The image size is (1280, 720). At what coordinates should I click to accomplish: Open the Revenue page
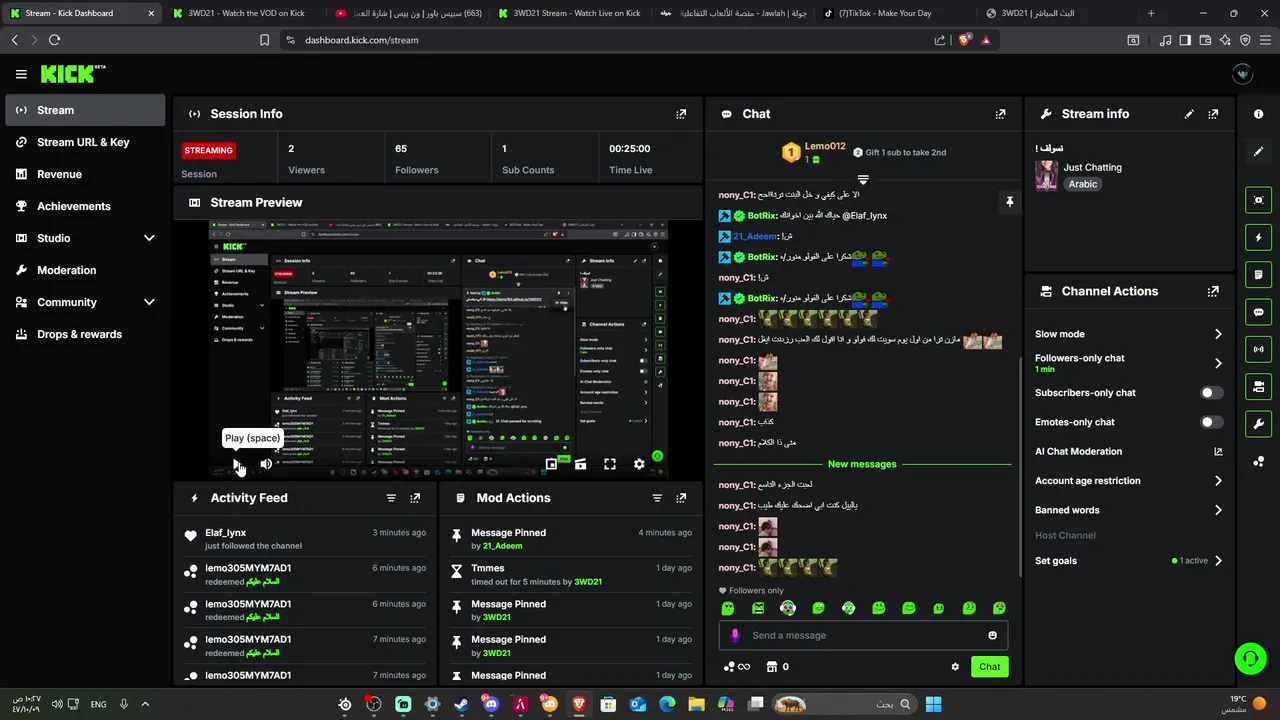(85, 174)
